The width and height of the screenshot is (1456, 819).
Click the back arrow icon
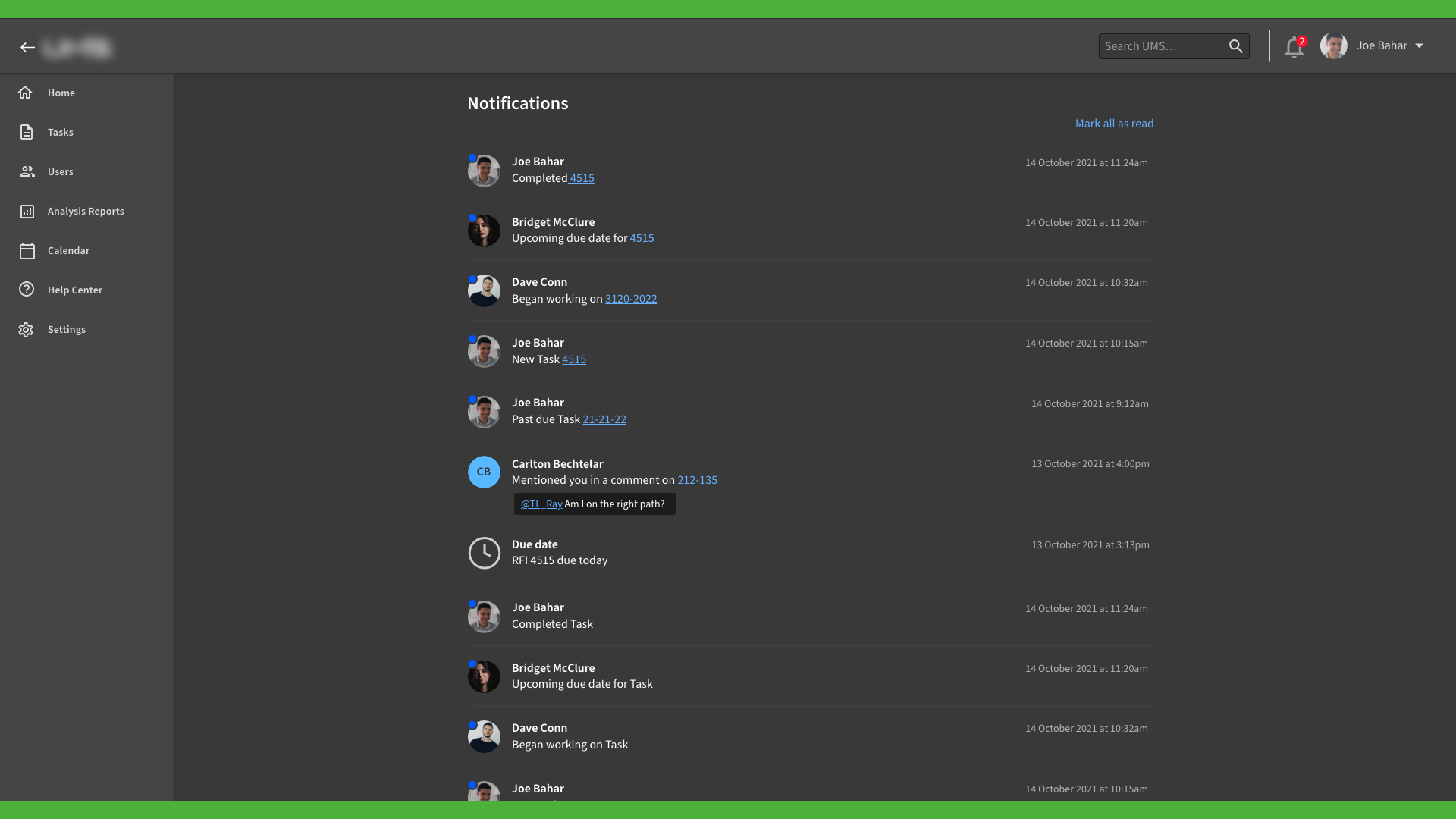coord(28,47)
